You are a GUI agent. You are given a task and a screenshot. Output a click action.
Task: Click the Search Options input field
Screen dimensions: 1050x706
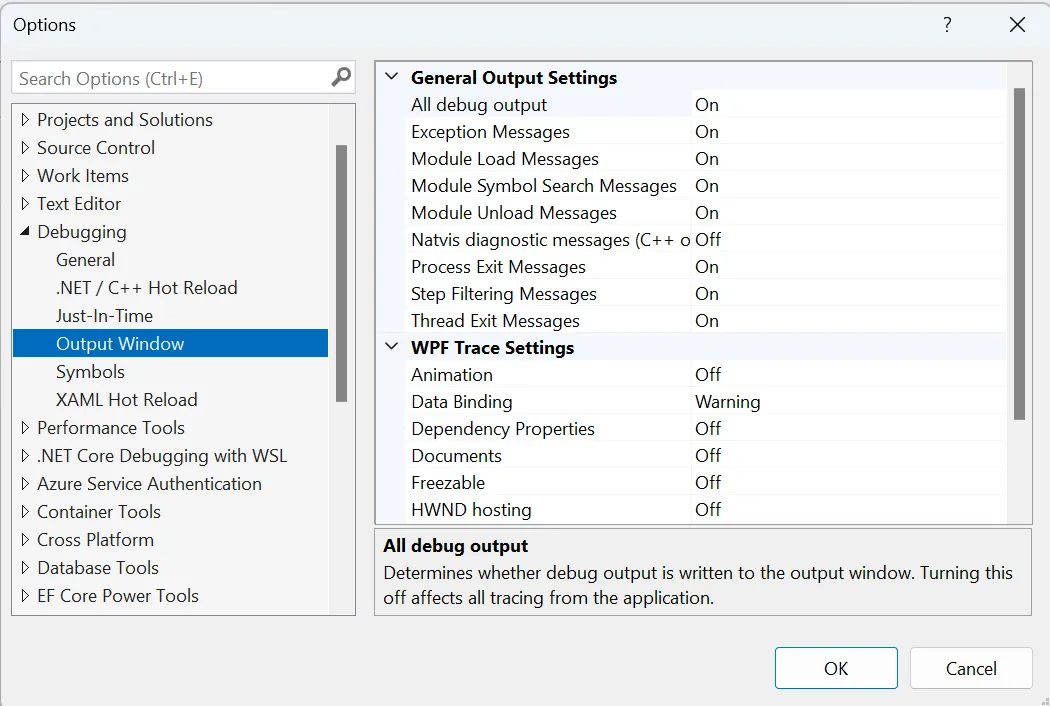tap(170, 78)
